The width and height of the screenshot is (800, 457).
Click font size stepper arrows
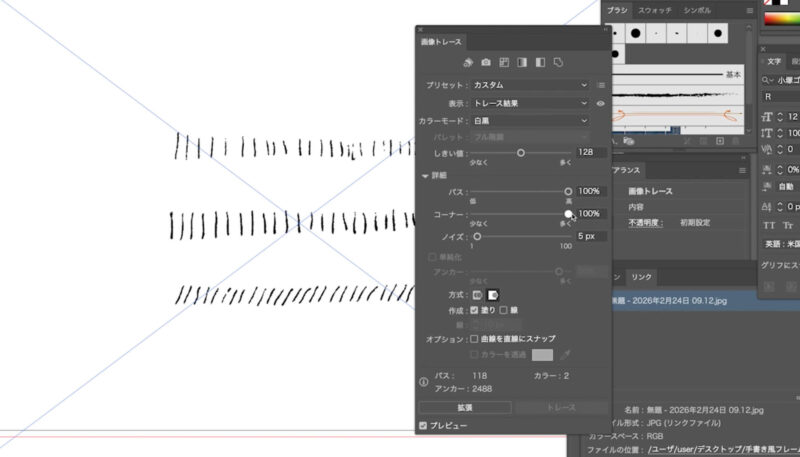(780, 117)
